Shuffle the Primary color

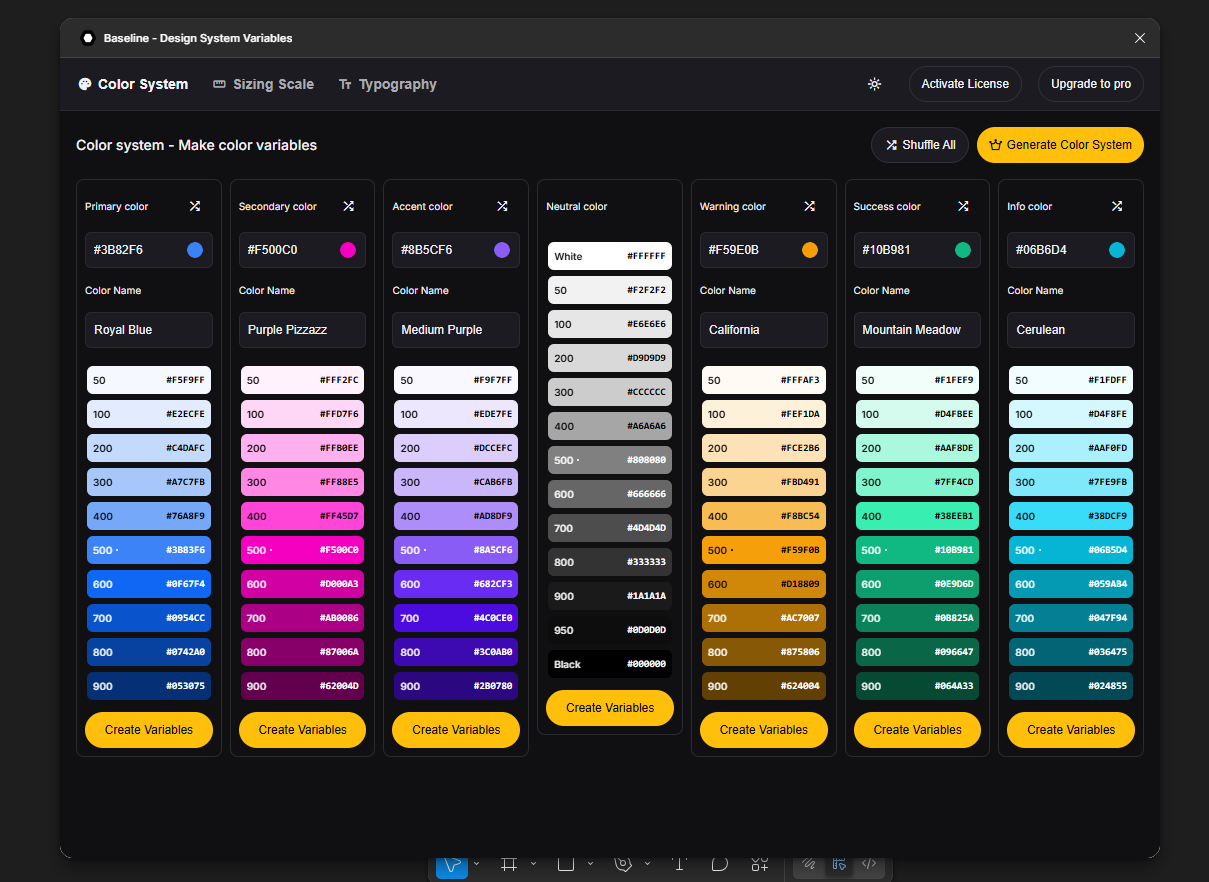pyautogui.click(x=195, y=206)
